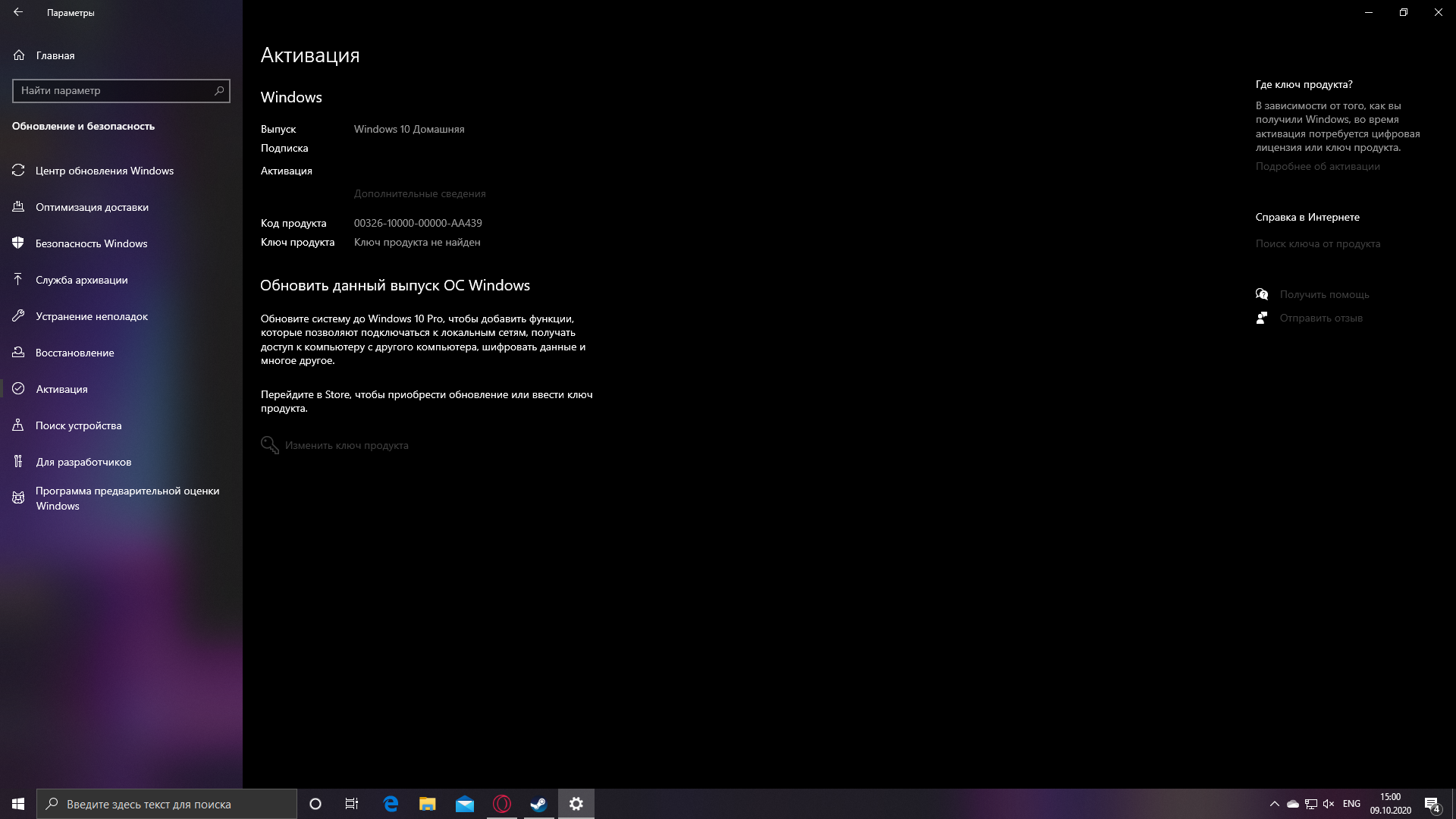The image size is (1456, 819).
Task: Open Программа предварительной оценки Windows
Action: tap(121, 498)
